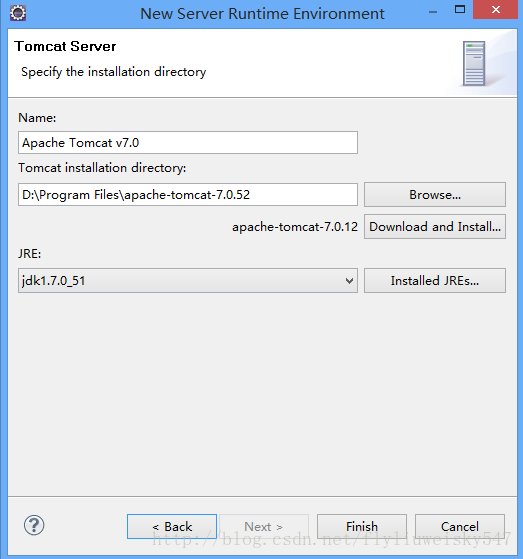523x559 pixels.
Task: Click the apache-tomcat-7.0.12 label
Action: [x=295, y=227]
